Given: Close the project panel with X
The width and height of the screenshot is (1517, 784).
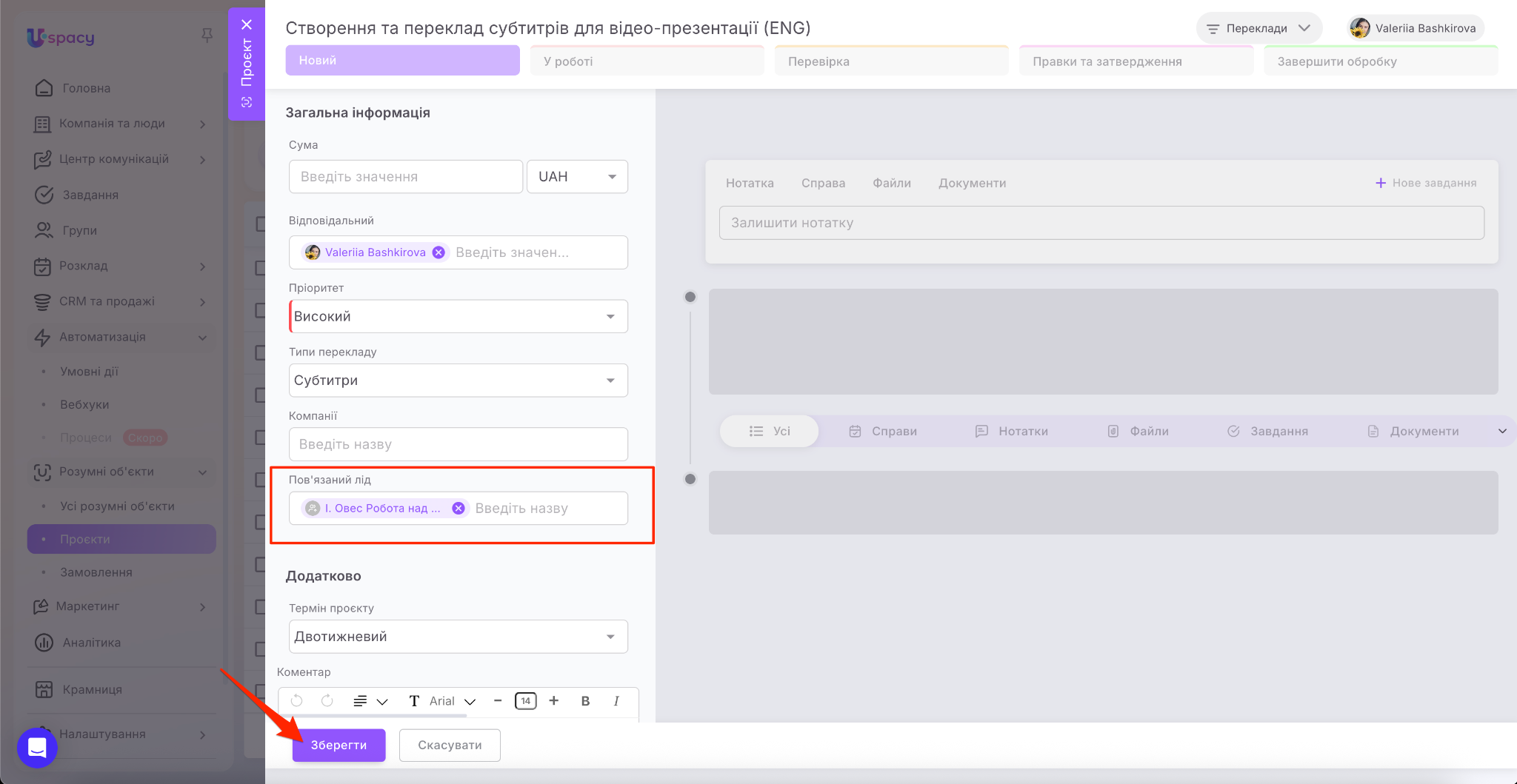Looking at the screenshot, I should pos(247,24).
